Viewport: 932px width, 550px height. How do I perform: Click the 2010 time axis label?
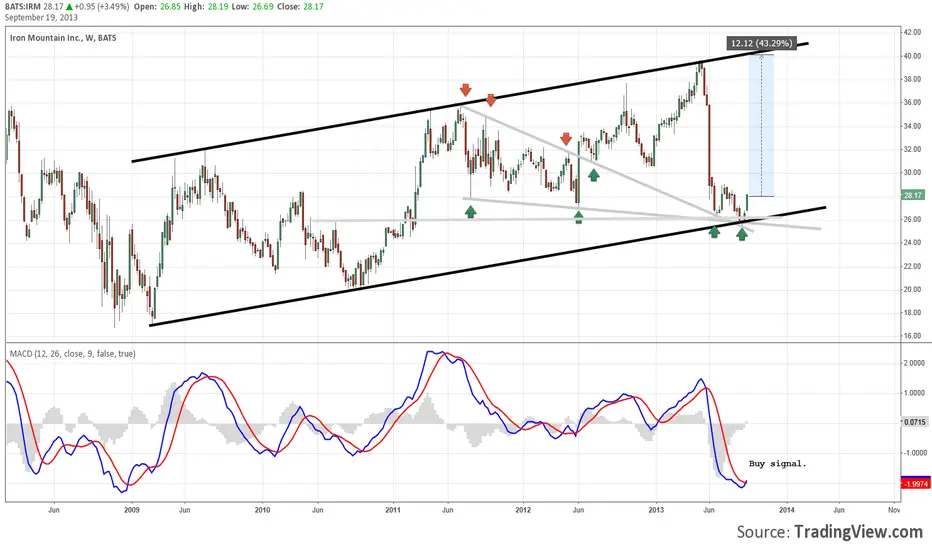[x=262, y=510]
